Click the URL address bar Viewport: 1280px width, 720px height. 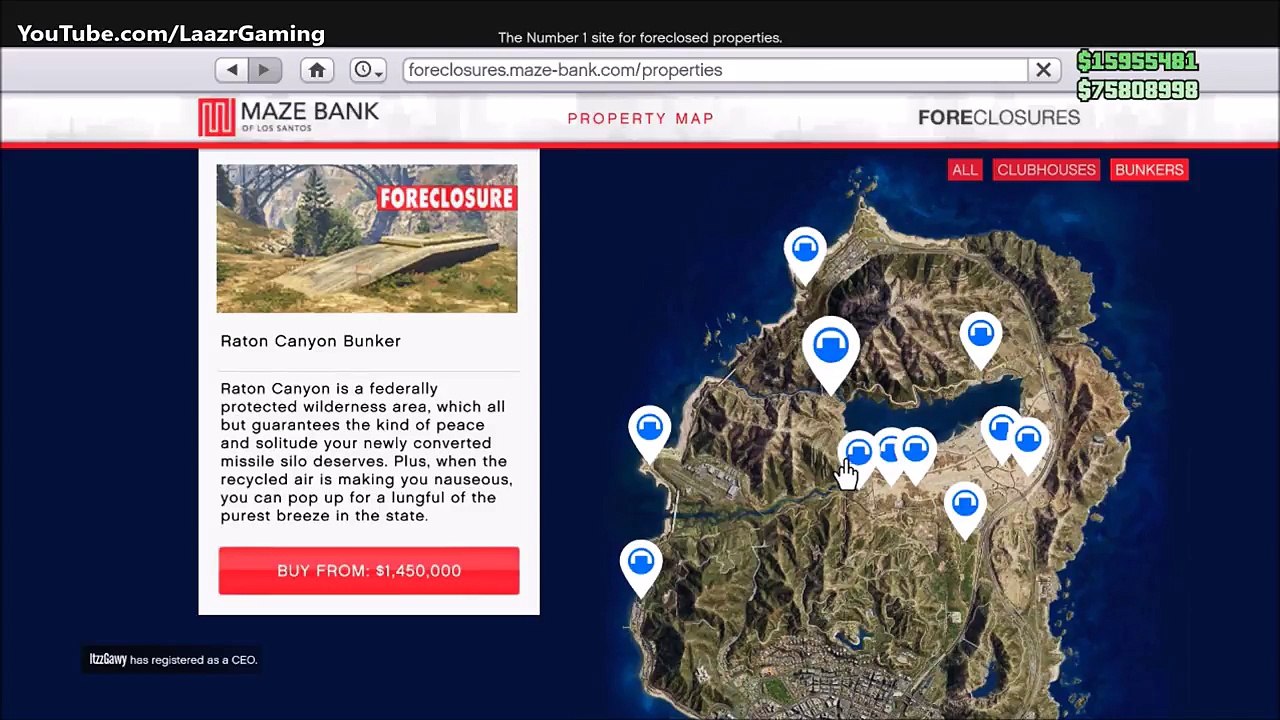click(x=716, y=70)
